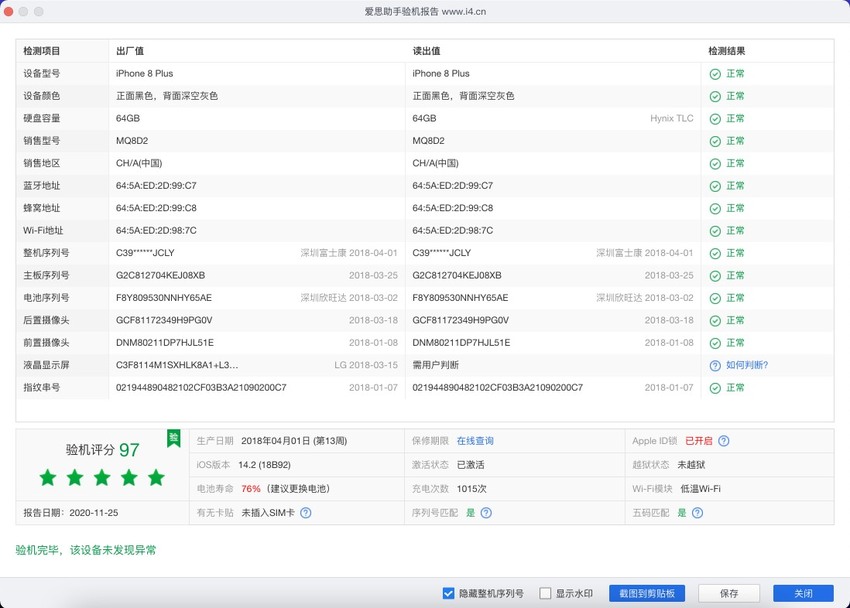This screenshot has height=608, width=850.
Task: Click the green check icon in 设备型号 row
Action: (x=715, y=74)
